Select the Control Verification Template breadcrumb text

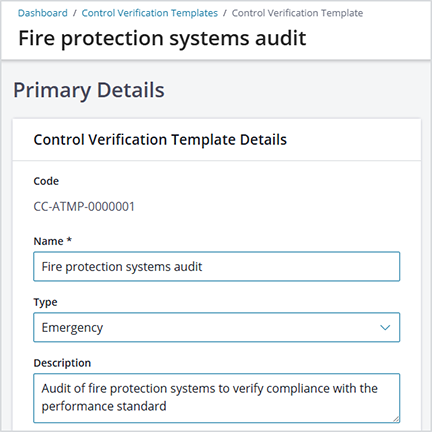[297, 13]
